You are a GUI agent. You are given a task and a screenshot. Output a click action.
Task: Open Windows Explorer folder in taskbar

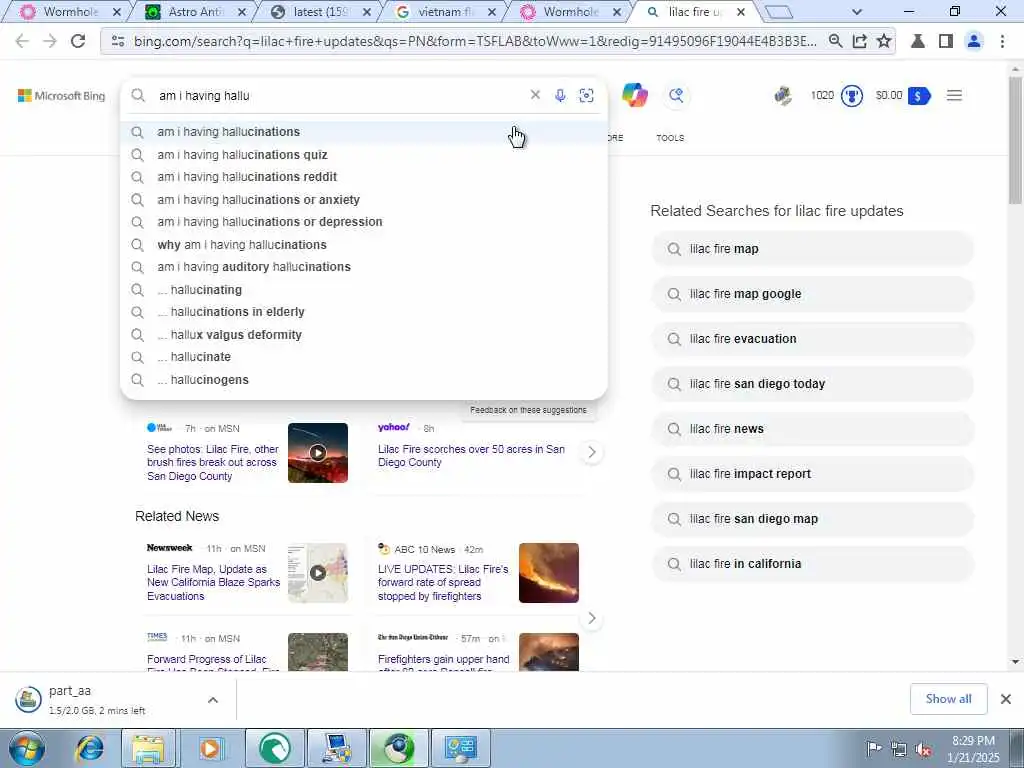148,748
